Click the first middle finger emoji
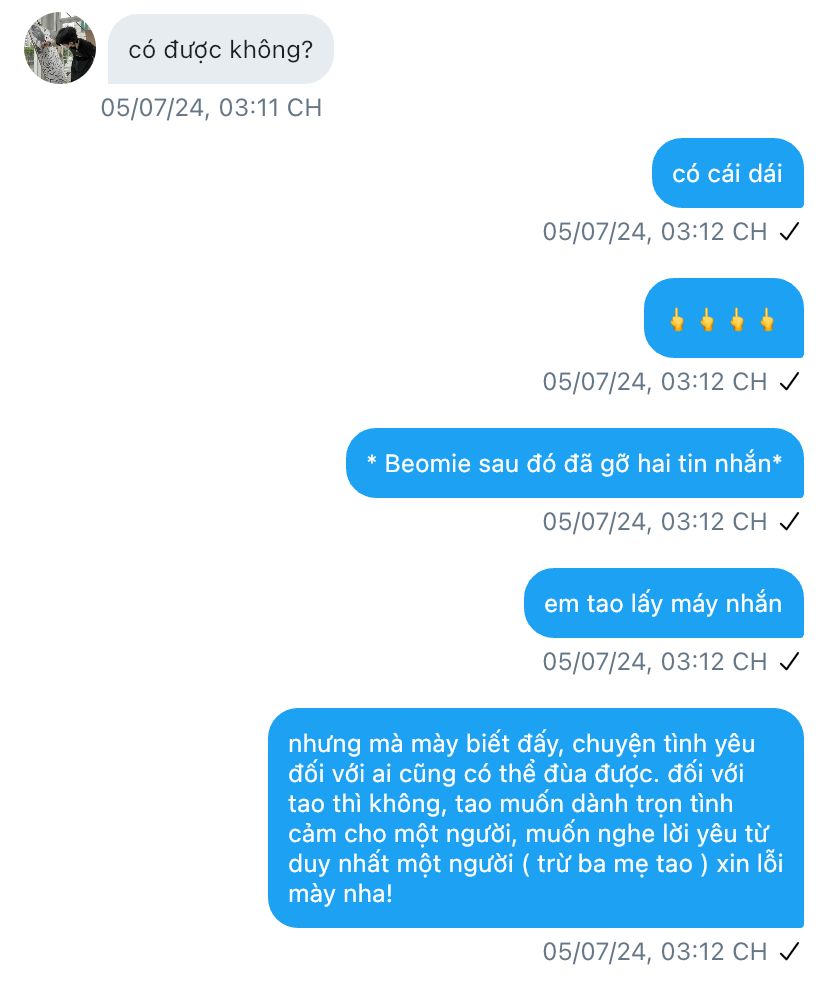This screenshot has height=994, width=828. click(x=677, y=320)
